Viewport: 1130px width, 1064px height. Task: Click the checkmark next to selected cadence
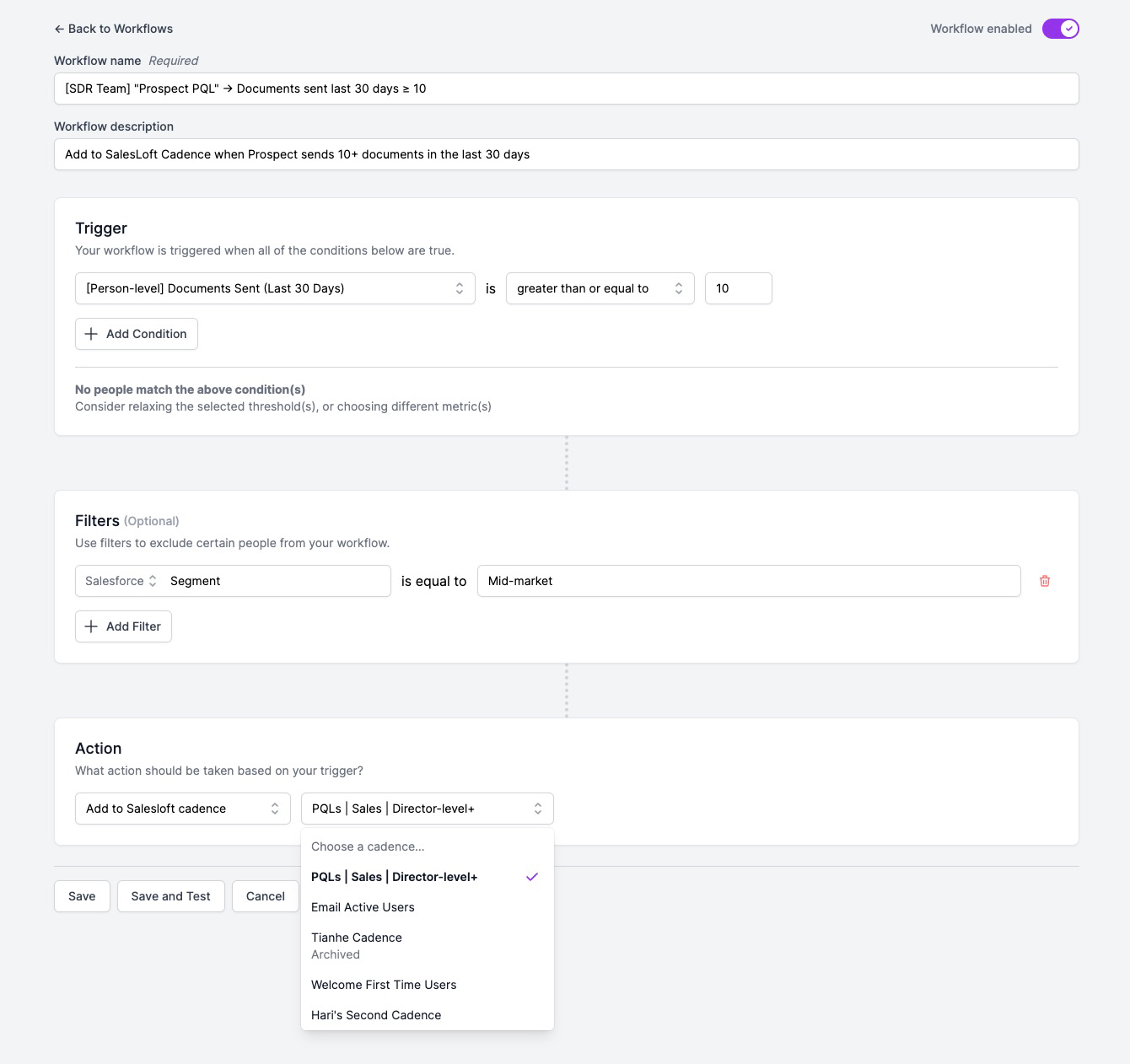click(532, 877)
